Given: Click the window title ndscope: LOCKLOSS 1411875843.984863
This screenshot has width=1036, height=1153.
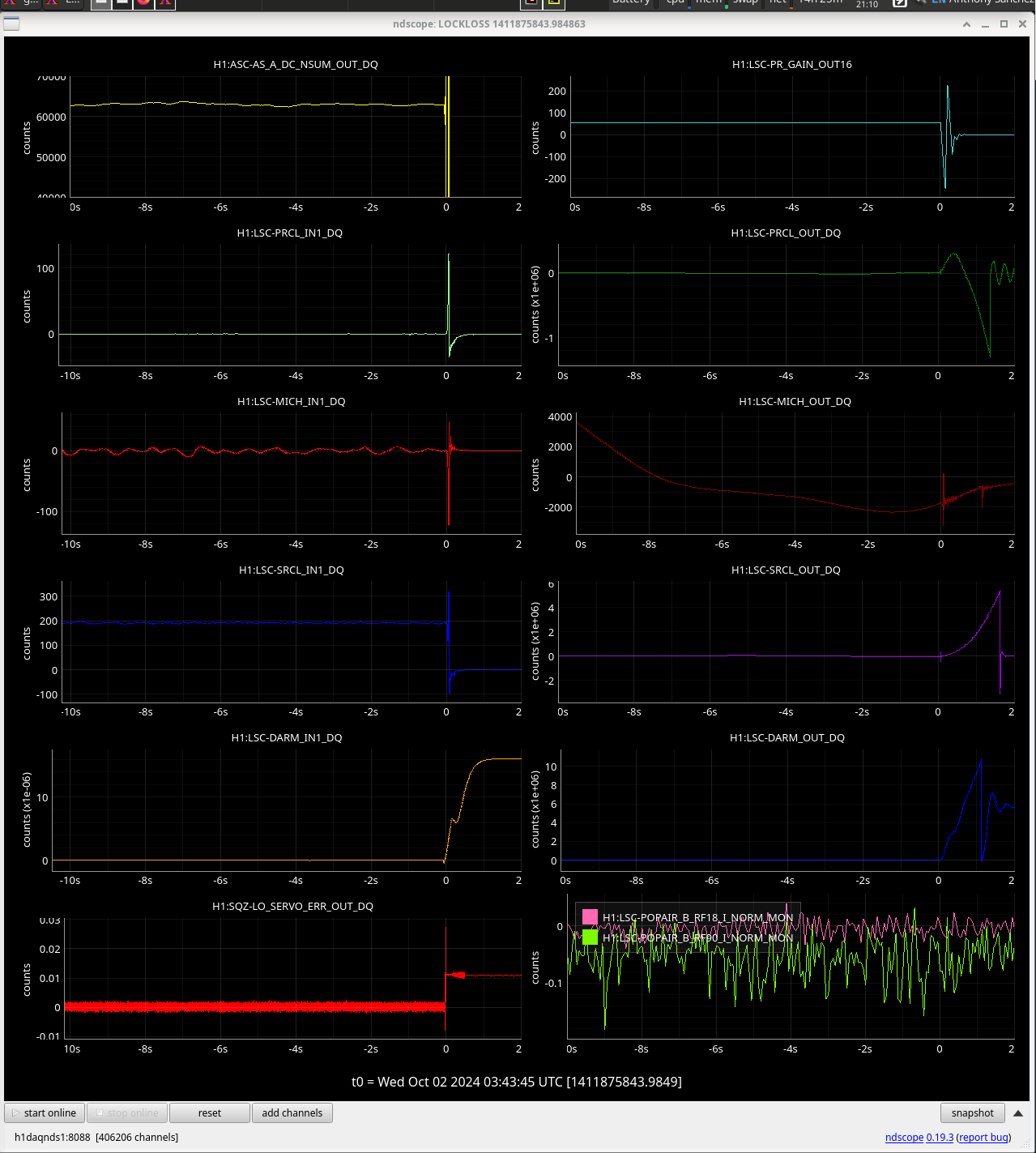Looking at the screenshot, I should click(x=489, y=24).
